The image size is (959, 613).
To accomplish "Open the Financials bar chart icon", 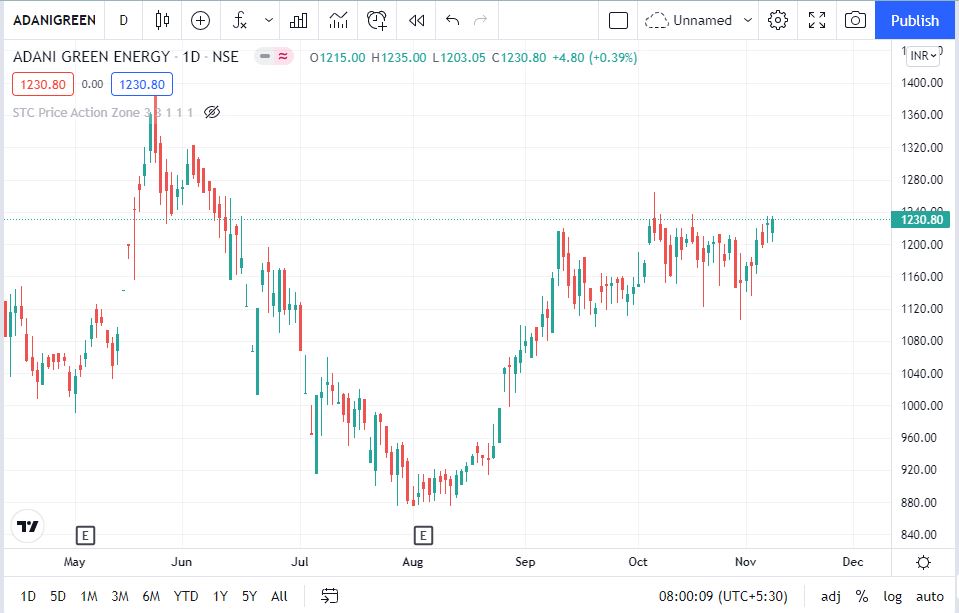I will 298,20.
